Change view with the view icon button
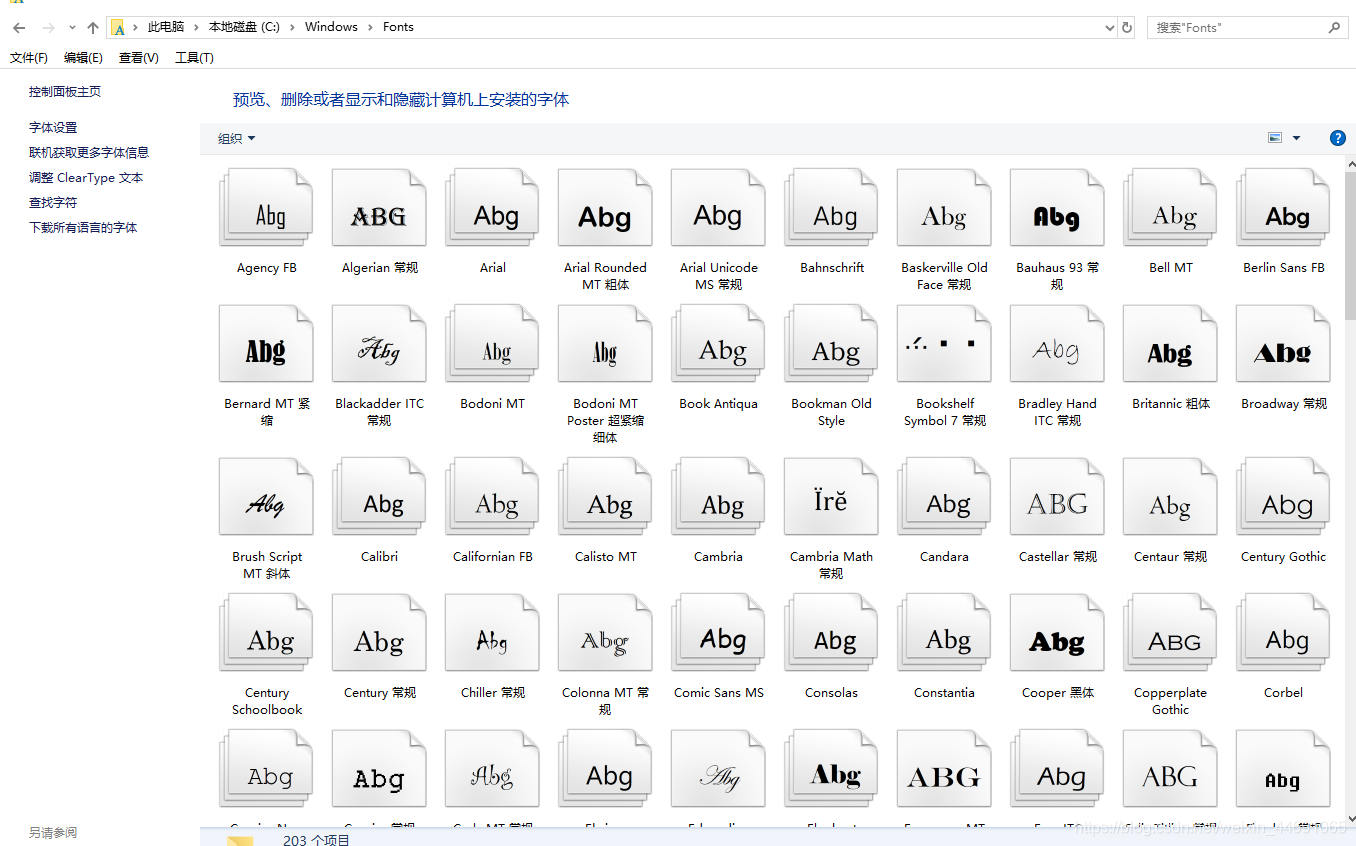Viewport: 1356px width, 846px height. coord(1275,138)
